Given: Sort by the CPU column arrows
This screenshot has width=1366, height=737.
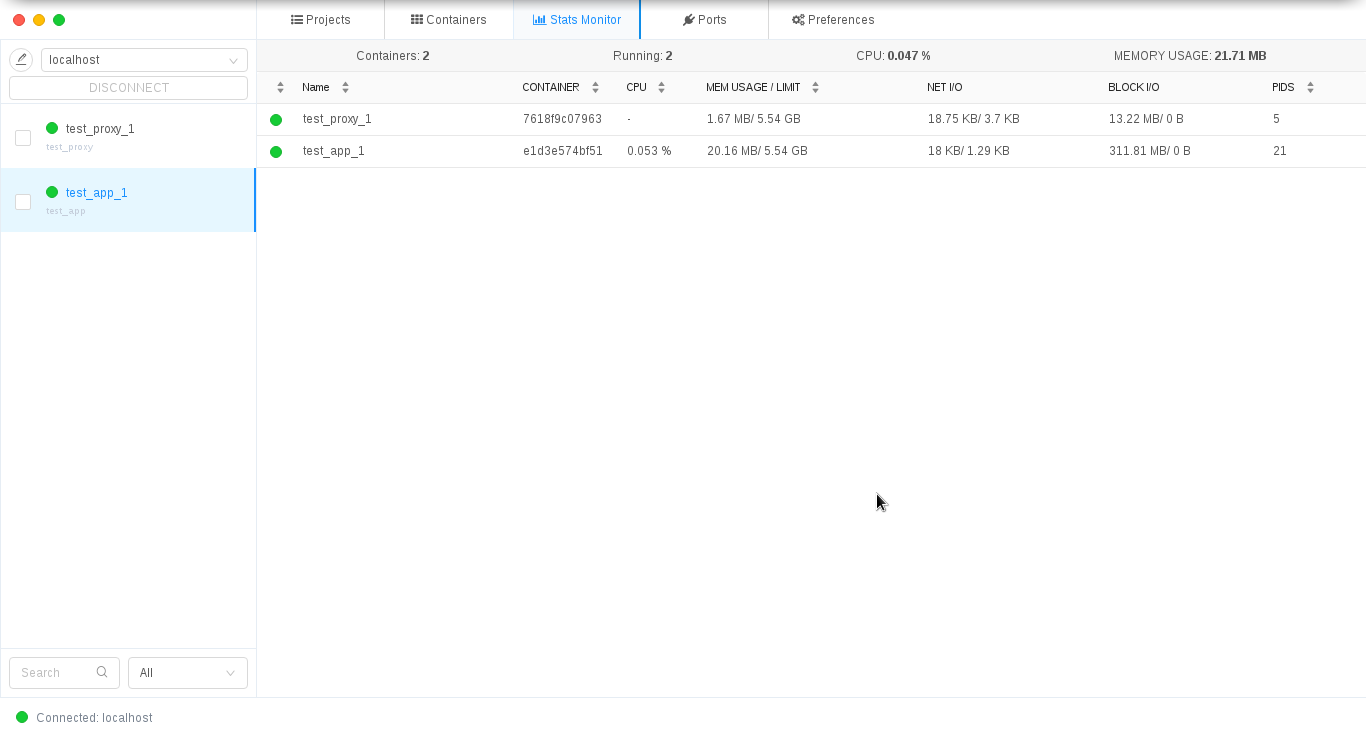Looking at the screenshot, I should pyautogui.click(x=661, y=88).
